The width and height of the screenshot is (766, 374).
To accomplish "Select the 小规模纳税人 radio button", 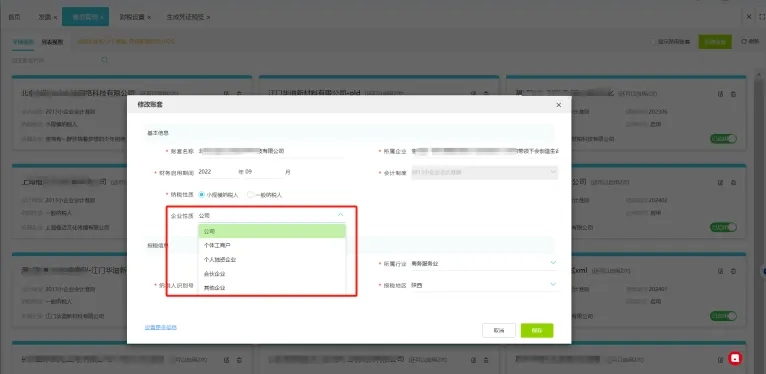I will coord(201,194).
